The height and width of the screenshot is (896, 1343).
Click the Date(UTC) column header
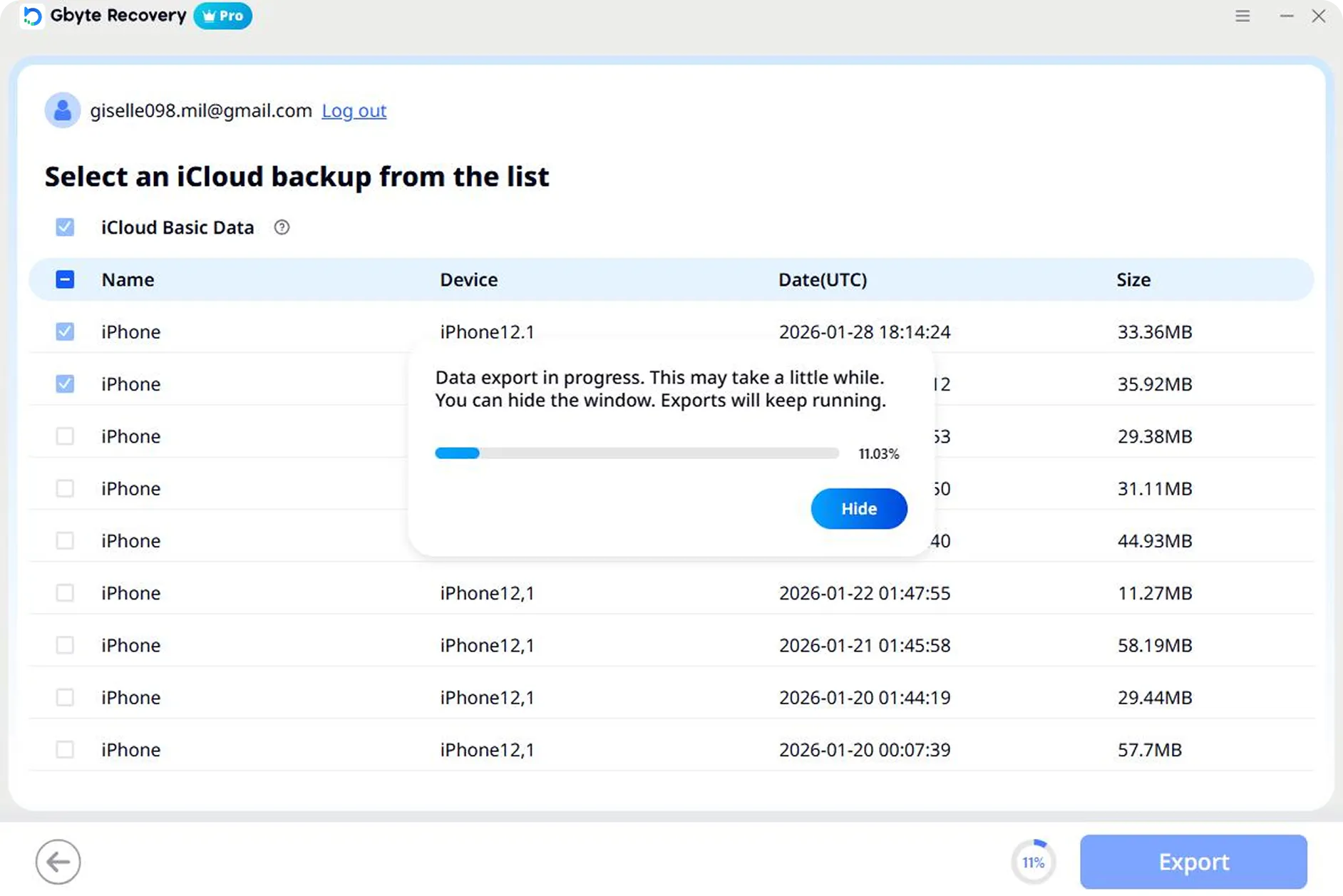click(x=823, y=279)
